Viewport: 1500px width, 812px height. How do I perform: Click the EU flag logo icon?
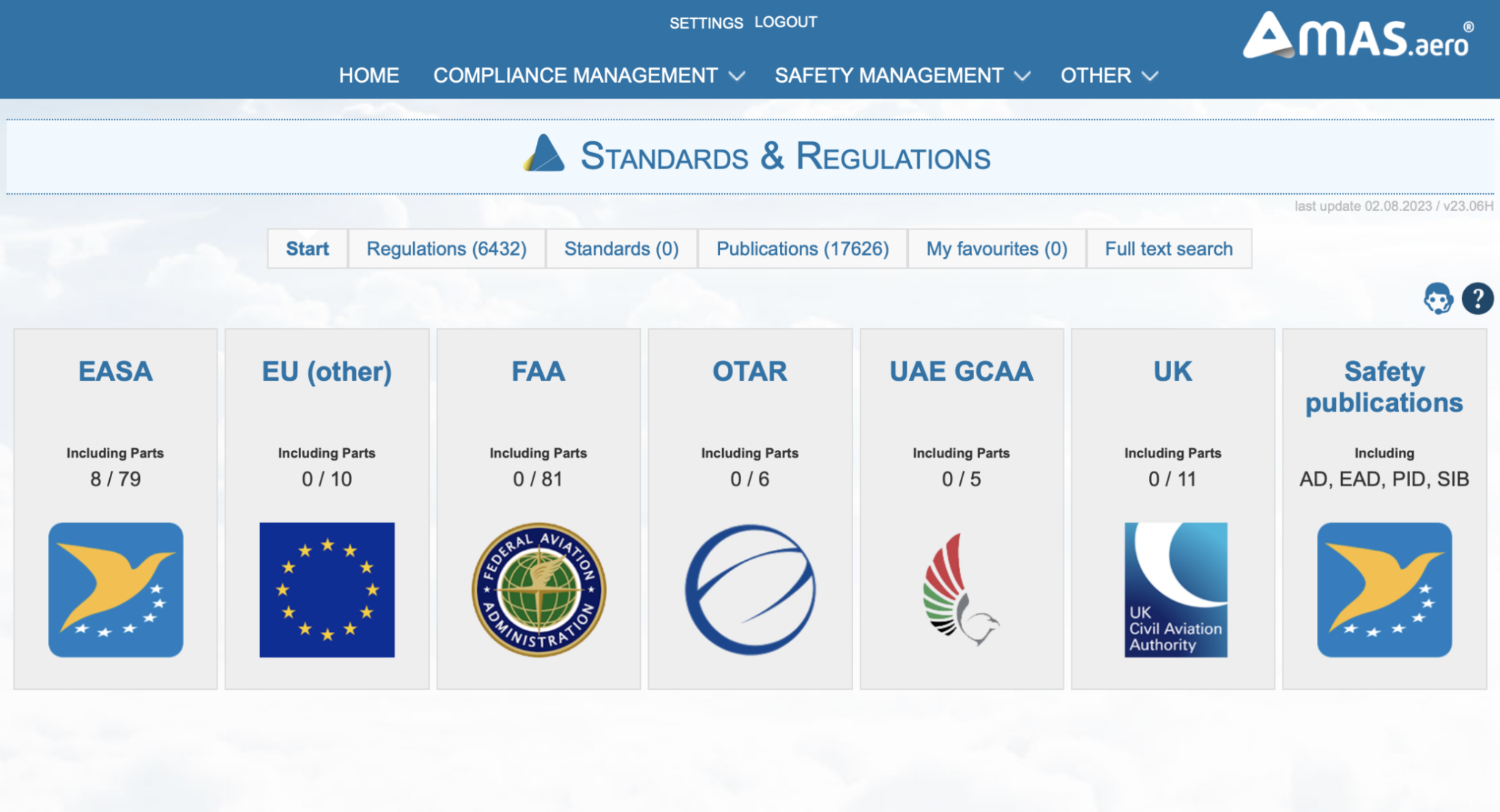327,589
